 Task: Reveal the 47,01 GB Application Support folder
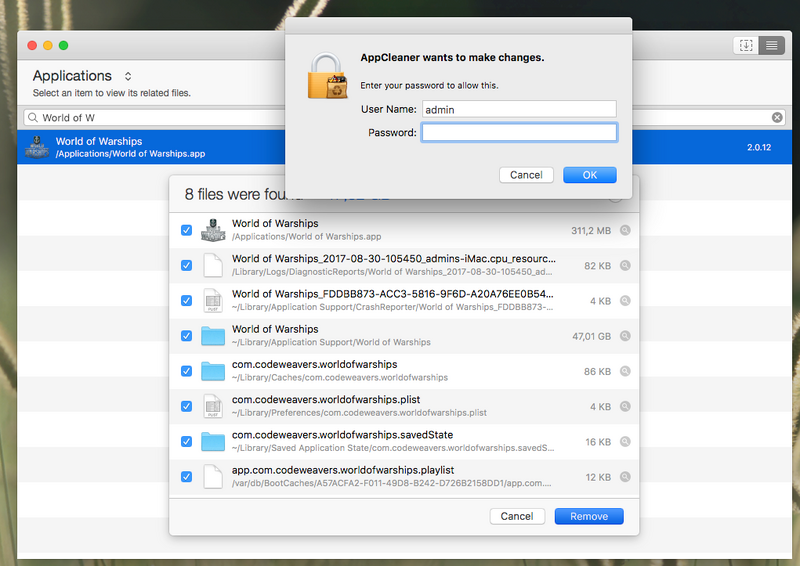pyautogui.click(x=625, y=336)
